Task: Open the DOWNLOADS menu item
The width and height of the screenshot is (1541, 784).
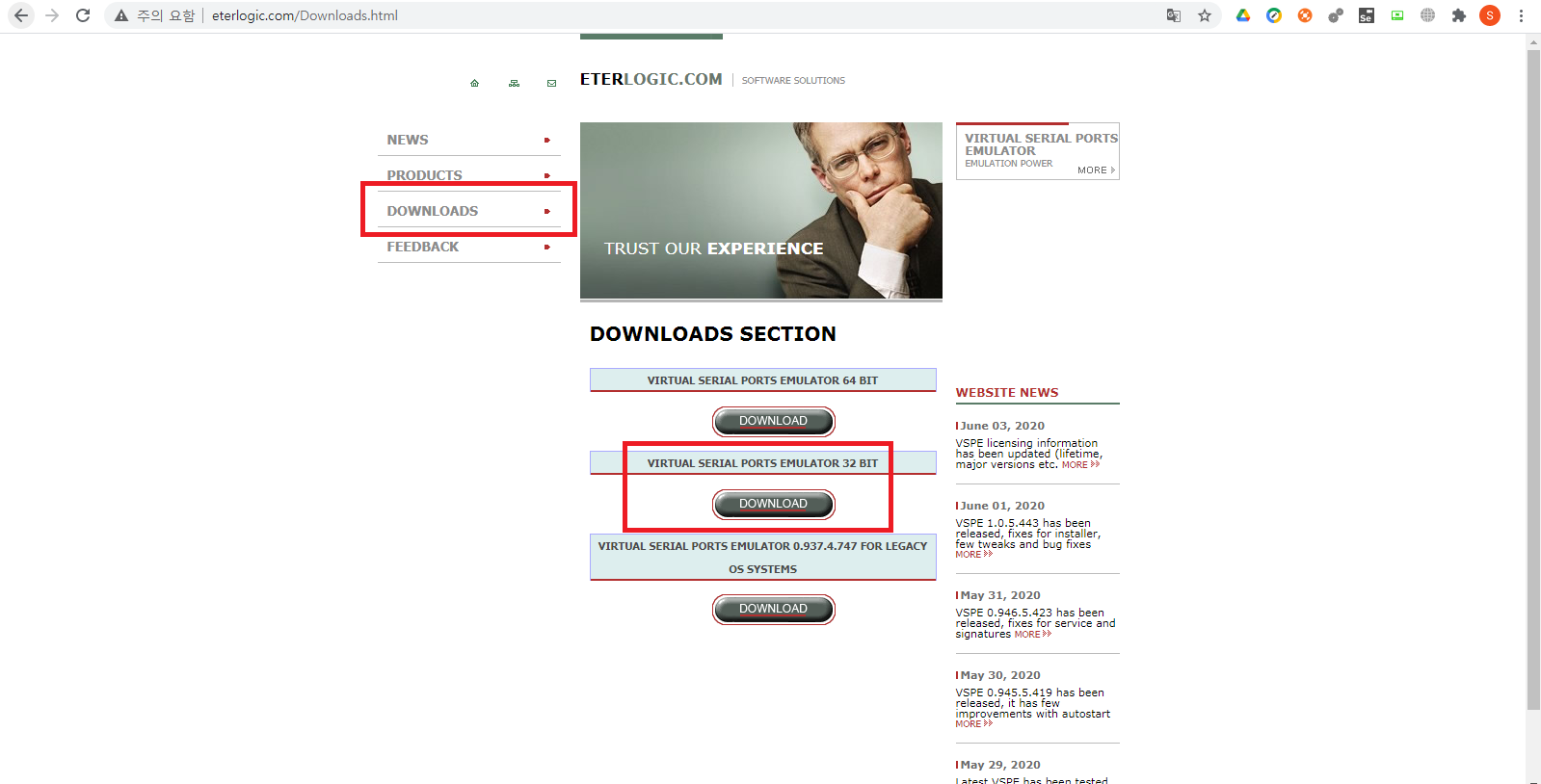Action: pos(433,211)
